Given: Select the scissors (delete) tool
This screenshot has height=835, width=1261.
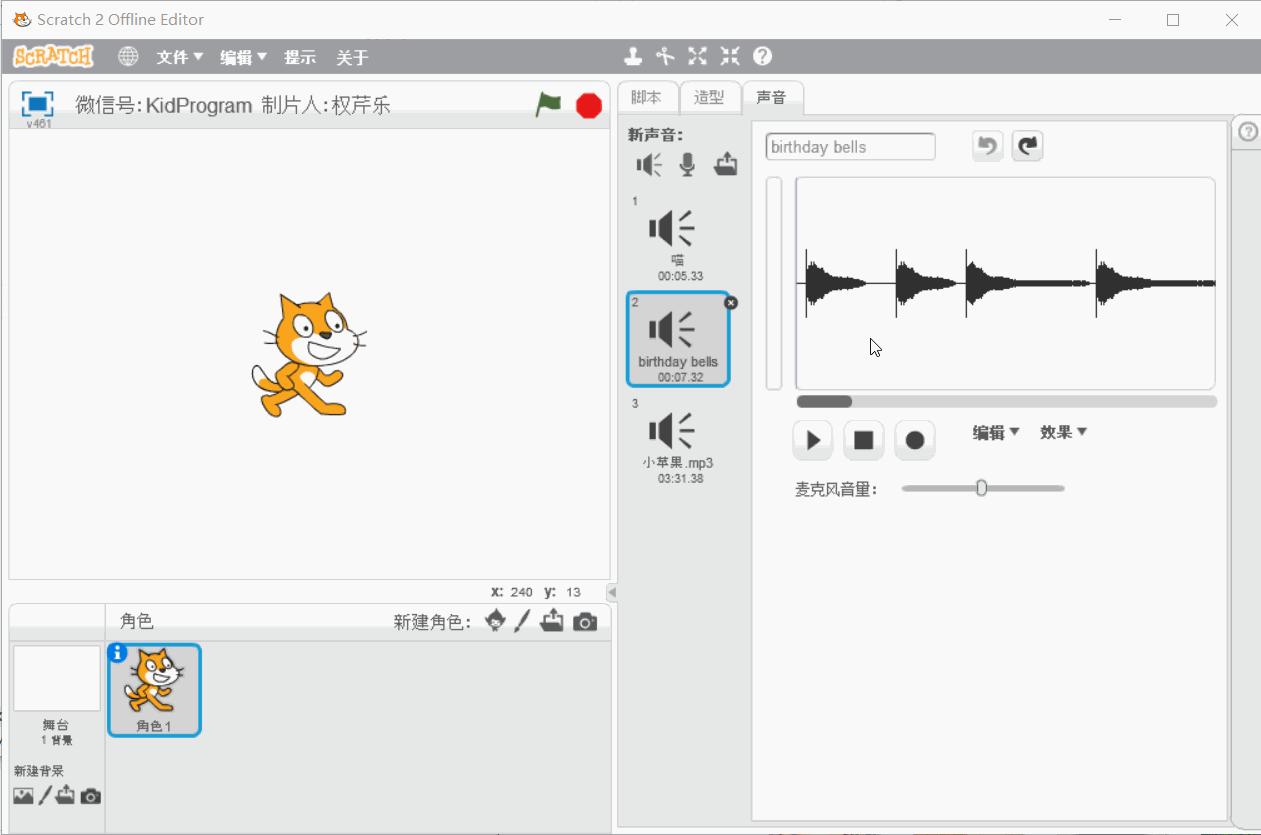Looking at the screenshot, I should [665, 57].
